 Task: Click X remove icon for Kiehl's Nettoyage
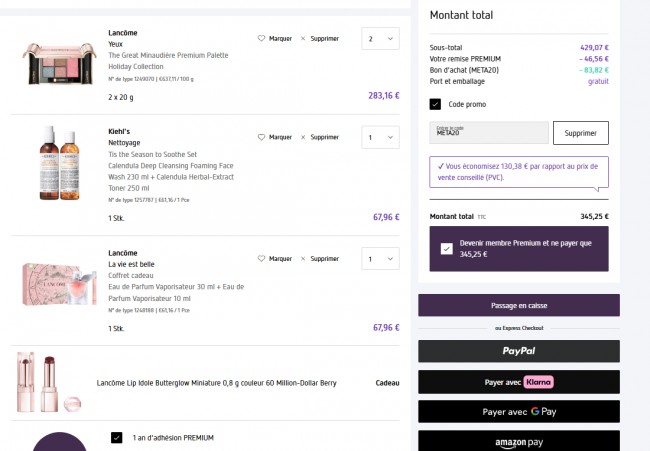pyautogui.click(x=303, y=137)
